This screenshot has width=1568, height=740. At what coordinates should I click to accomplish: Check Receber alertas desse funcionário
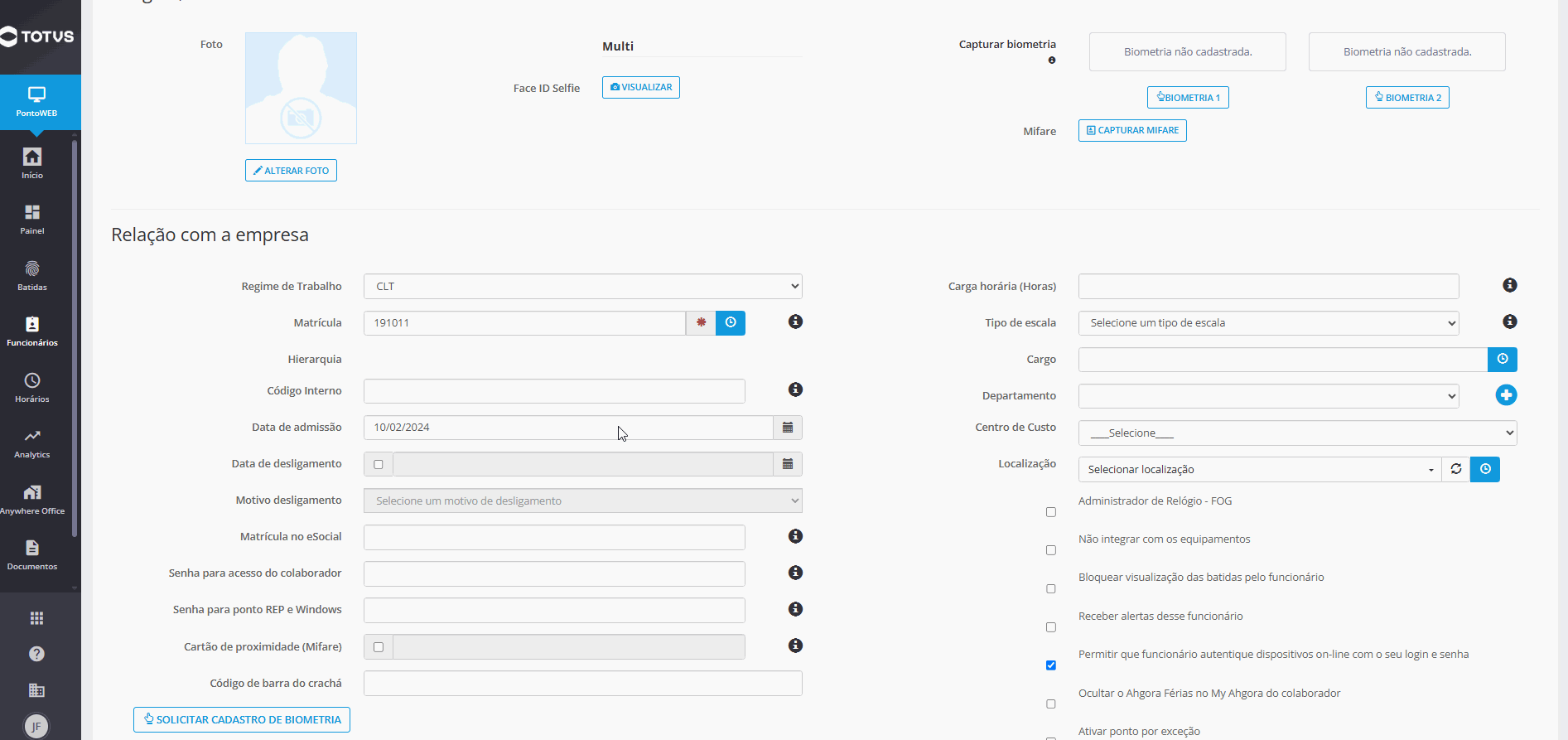coord(1051,627)
